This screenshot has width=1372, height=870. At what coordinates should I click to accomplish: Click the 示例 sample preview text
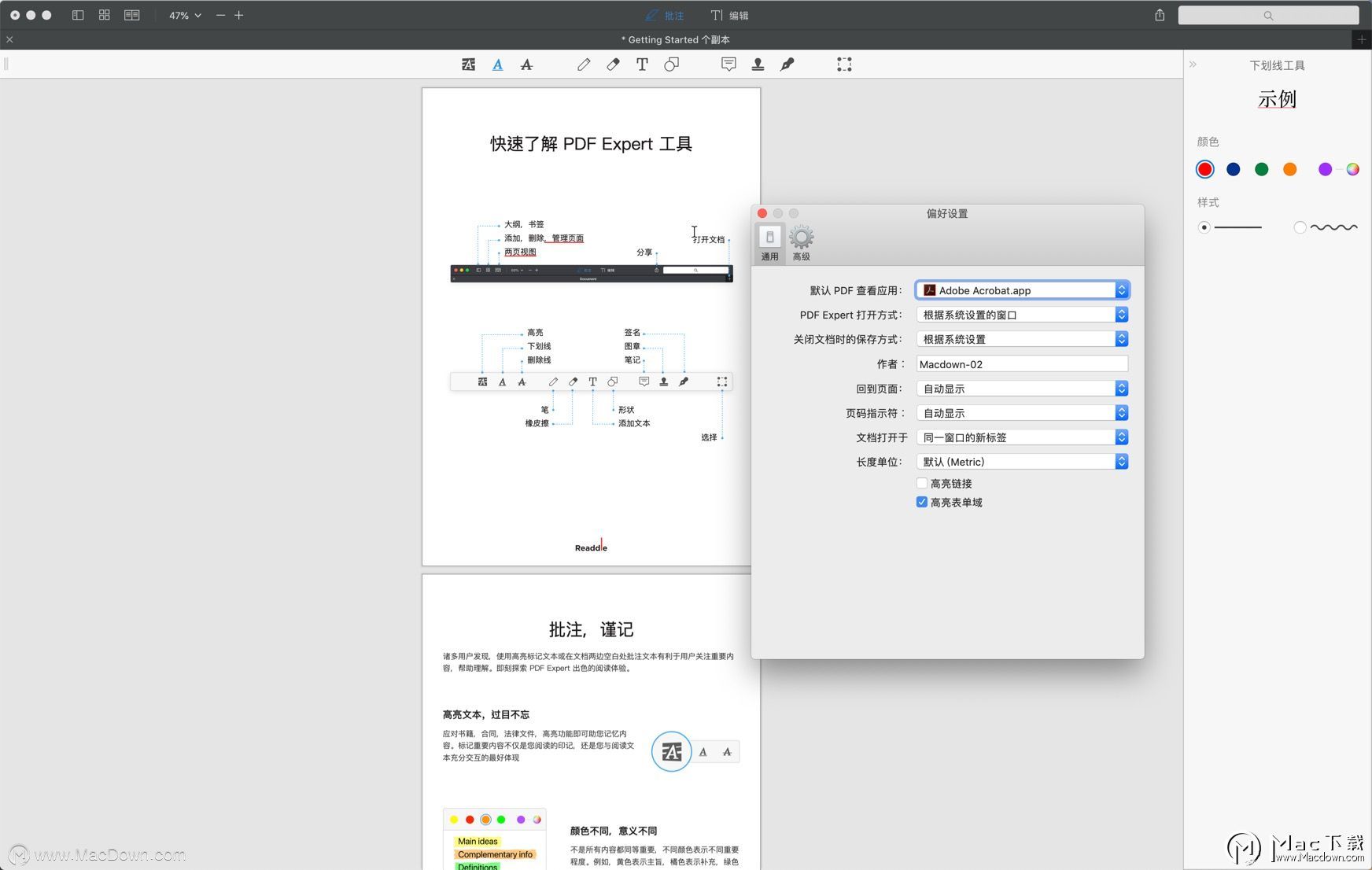1277,99
